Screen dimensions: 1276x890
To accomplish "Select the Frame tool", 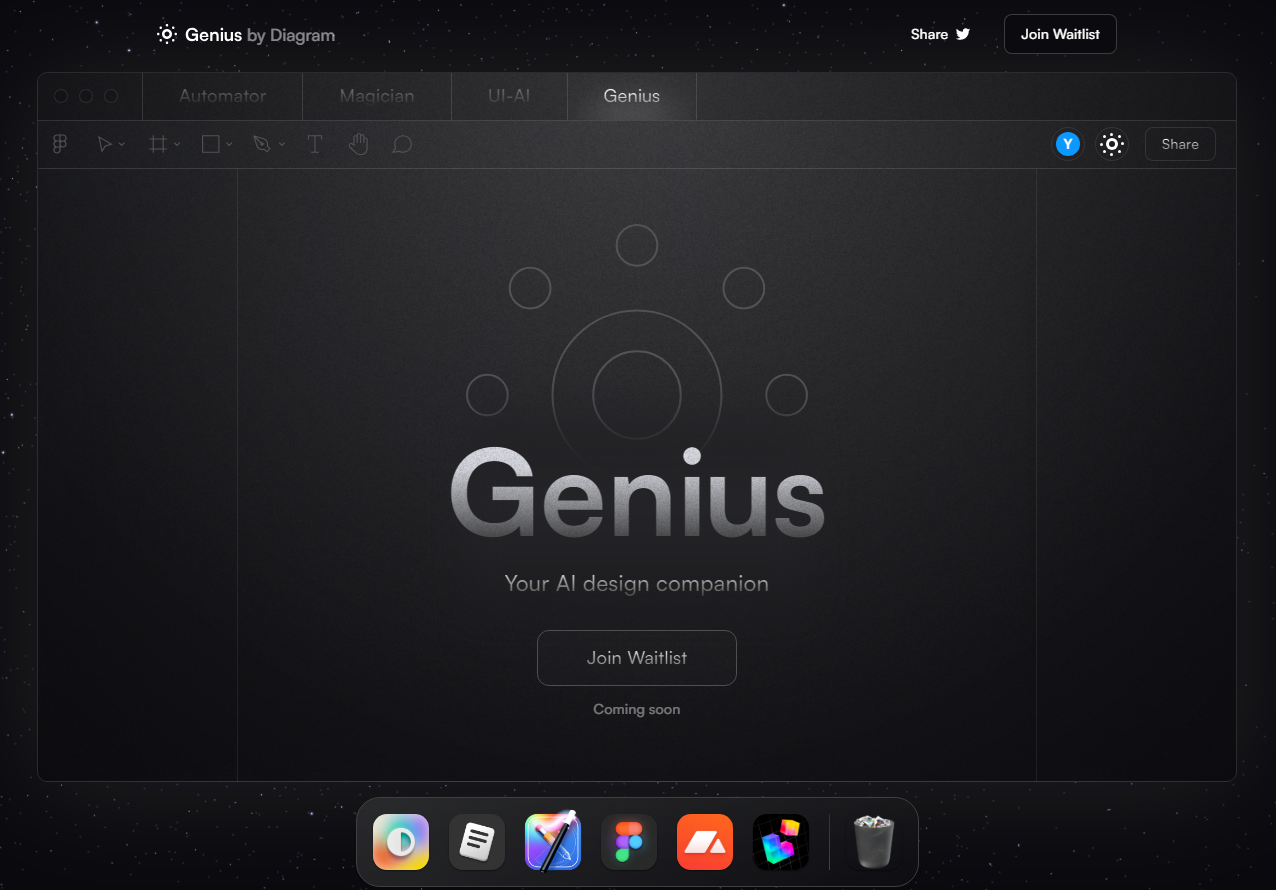I will (x=157, y=144).
